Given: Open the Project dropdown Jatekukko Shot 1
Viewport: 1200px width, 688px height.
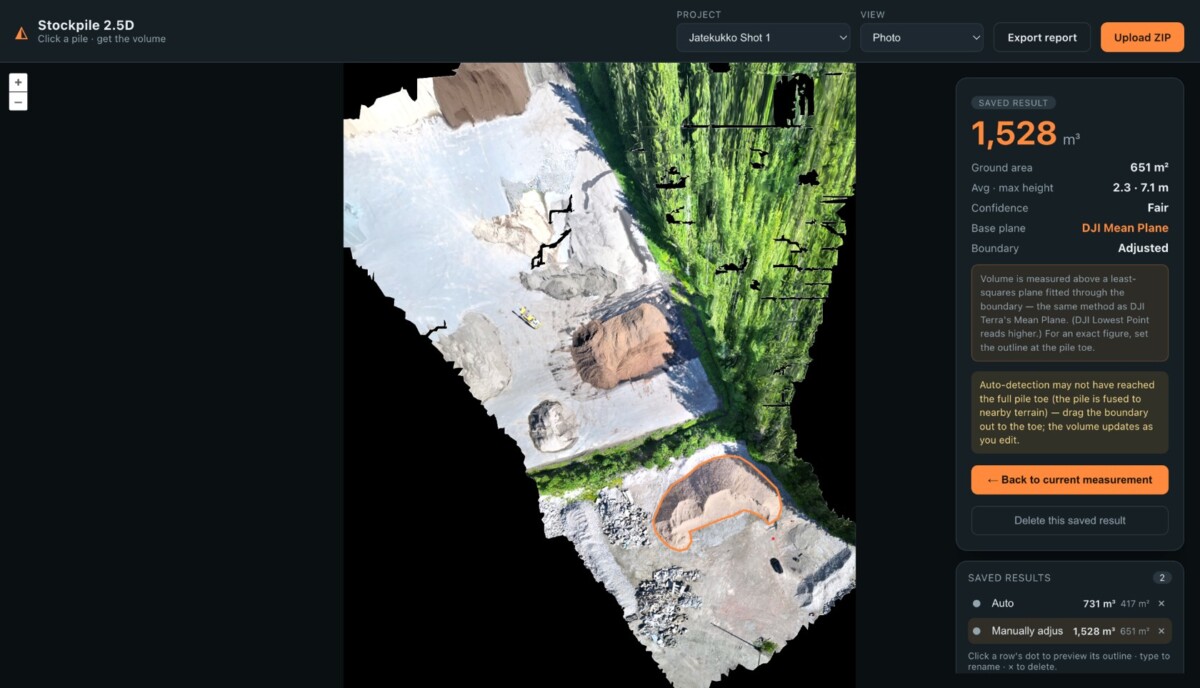Looking at the screenshot, I should click(763, 38).
